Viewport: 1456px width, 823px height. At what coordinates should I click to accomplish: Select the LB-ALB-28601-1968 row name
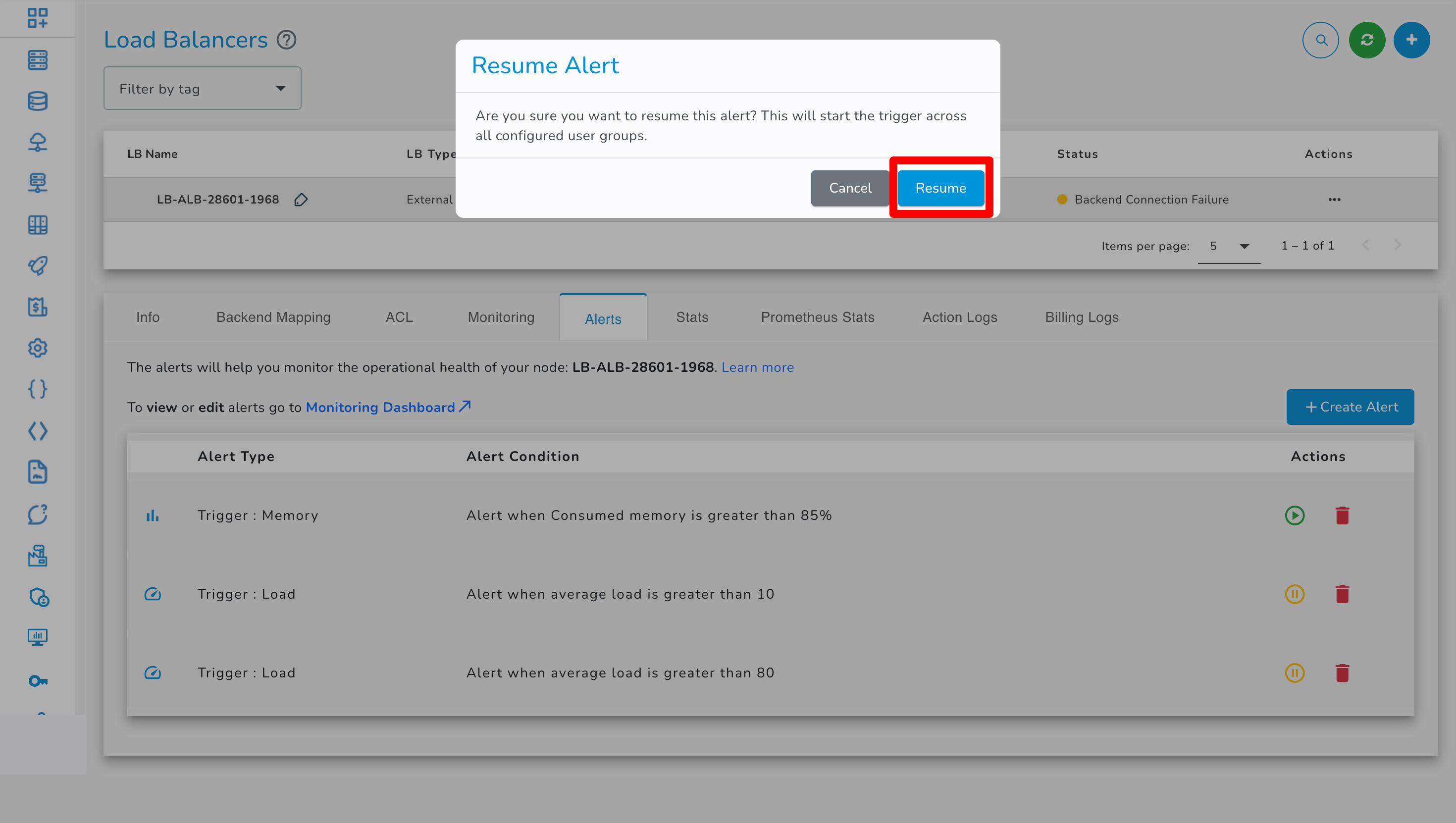pos(217,200)
